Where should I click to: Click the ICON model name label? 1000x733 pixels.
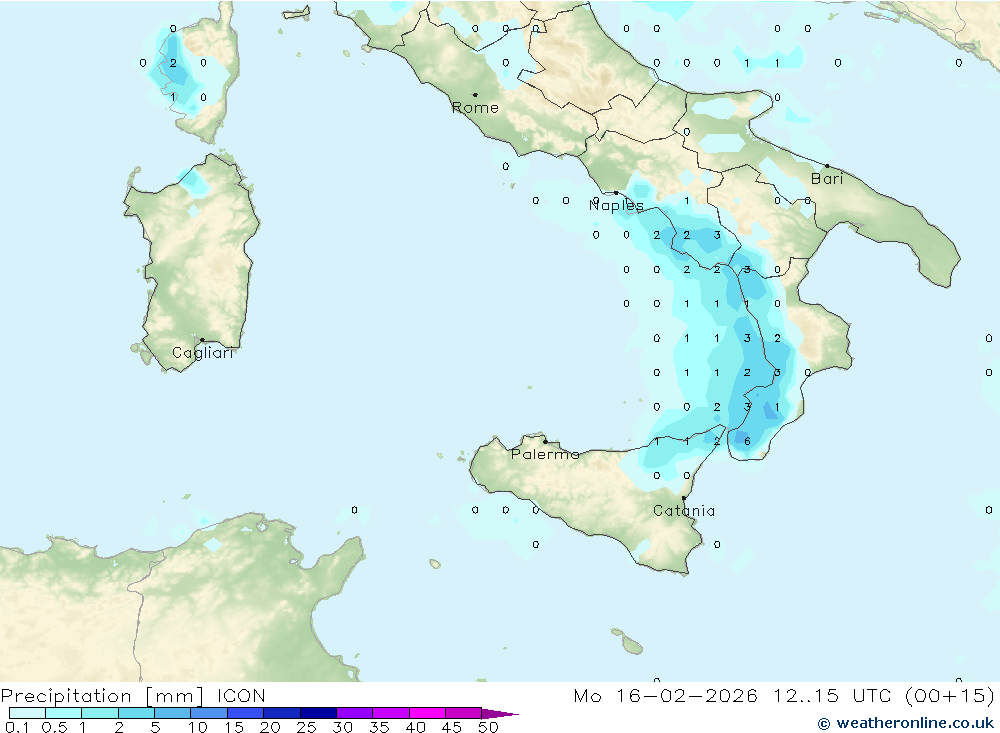[x=241, y=696]
